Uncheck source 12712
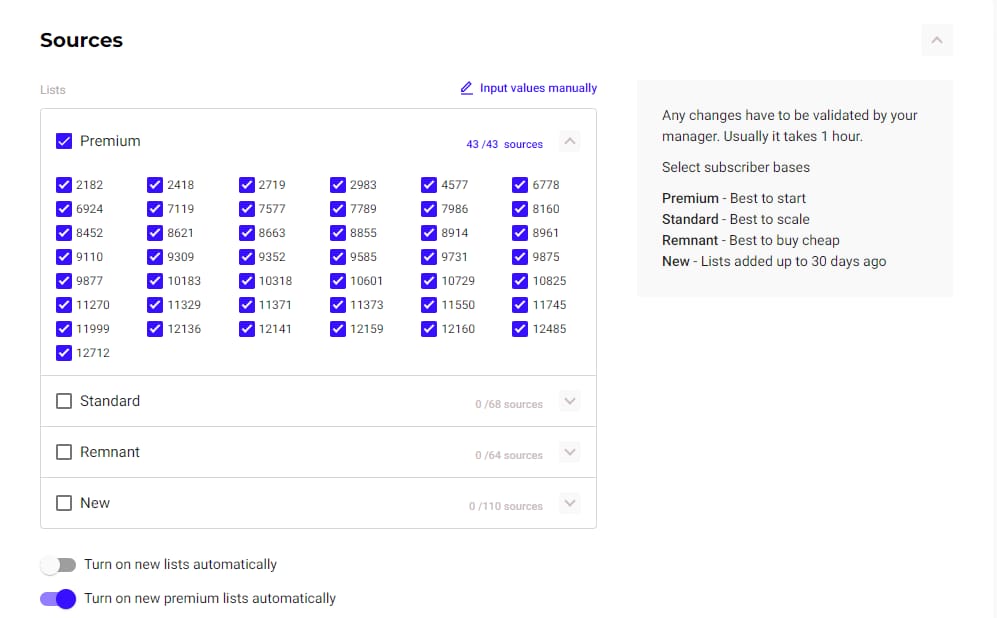997x618 pixels. click(64, 353)
